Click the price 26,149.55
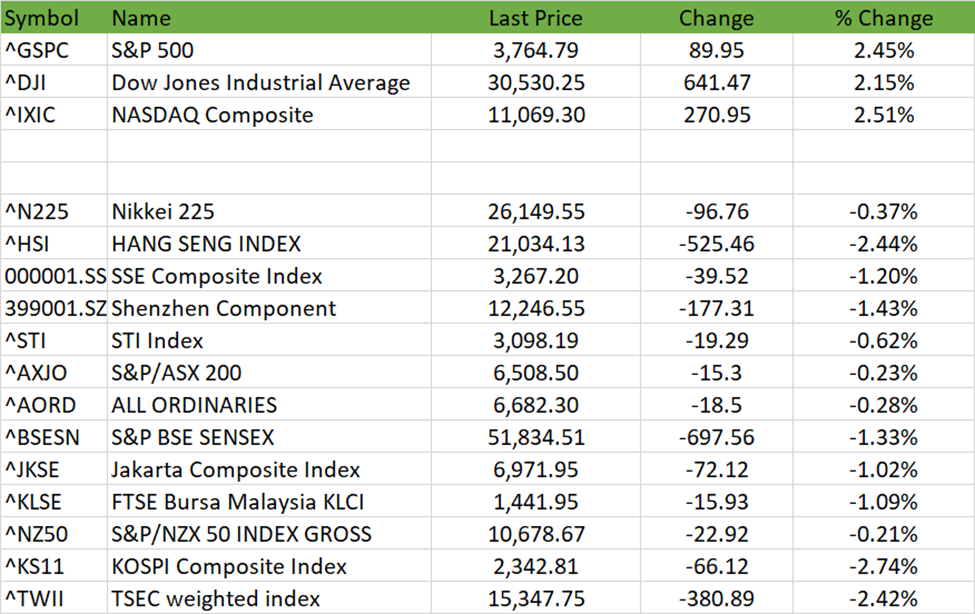Screen dimensions: 975x614 (x=536, y=212)
